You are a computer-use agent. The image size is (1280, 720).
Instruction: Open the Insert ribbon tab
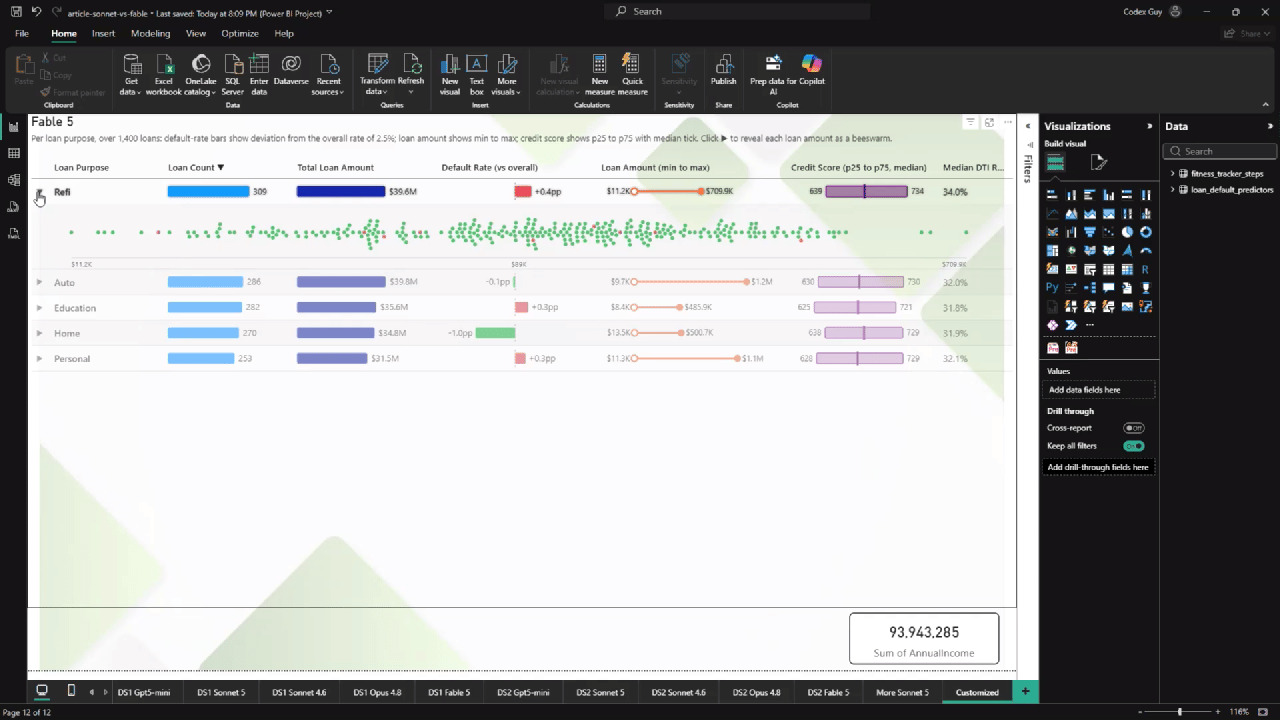103,33
